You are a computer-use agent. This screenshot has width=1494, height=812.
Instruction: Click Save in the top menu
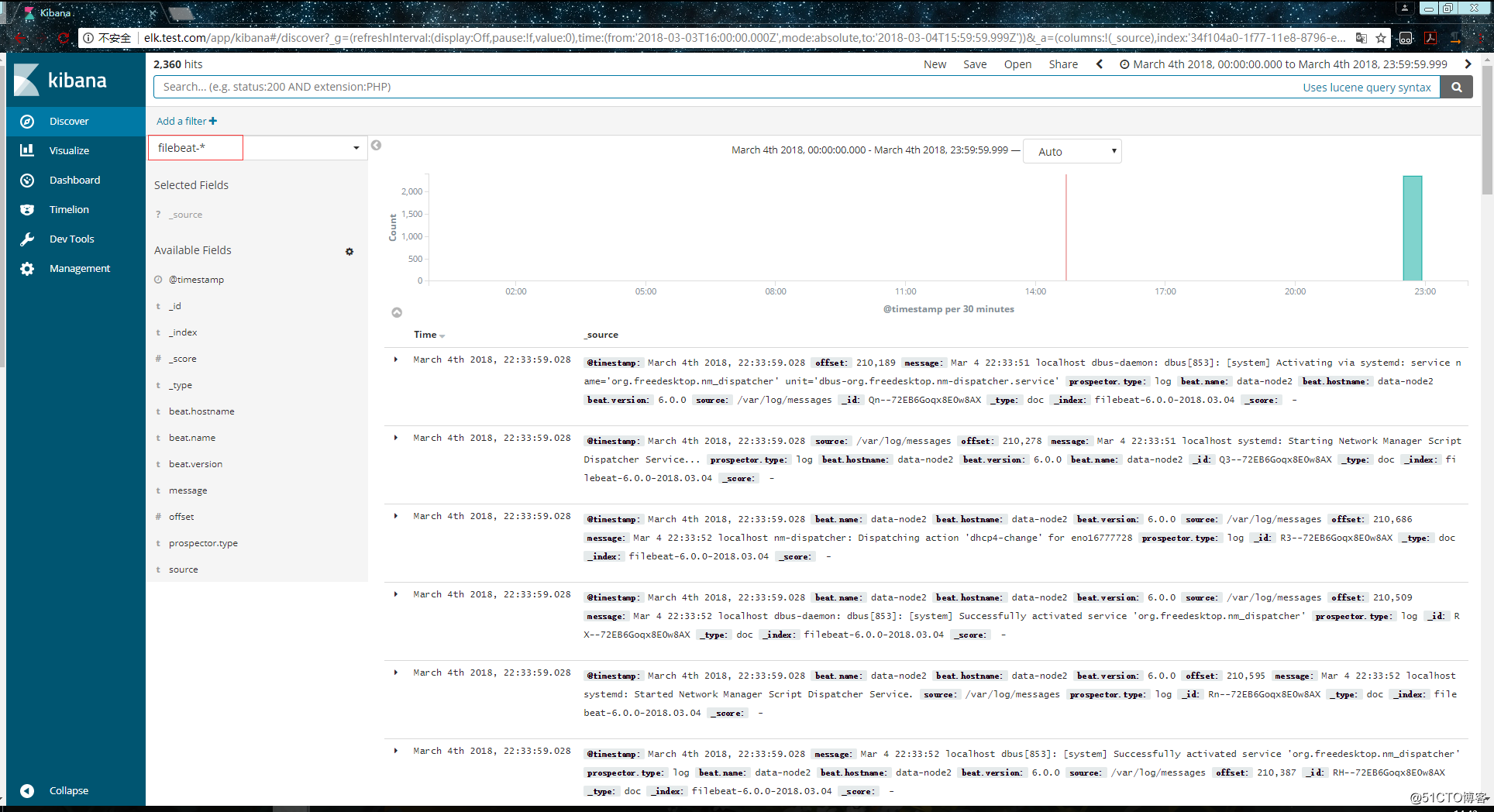tap(975, 64)
